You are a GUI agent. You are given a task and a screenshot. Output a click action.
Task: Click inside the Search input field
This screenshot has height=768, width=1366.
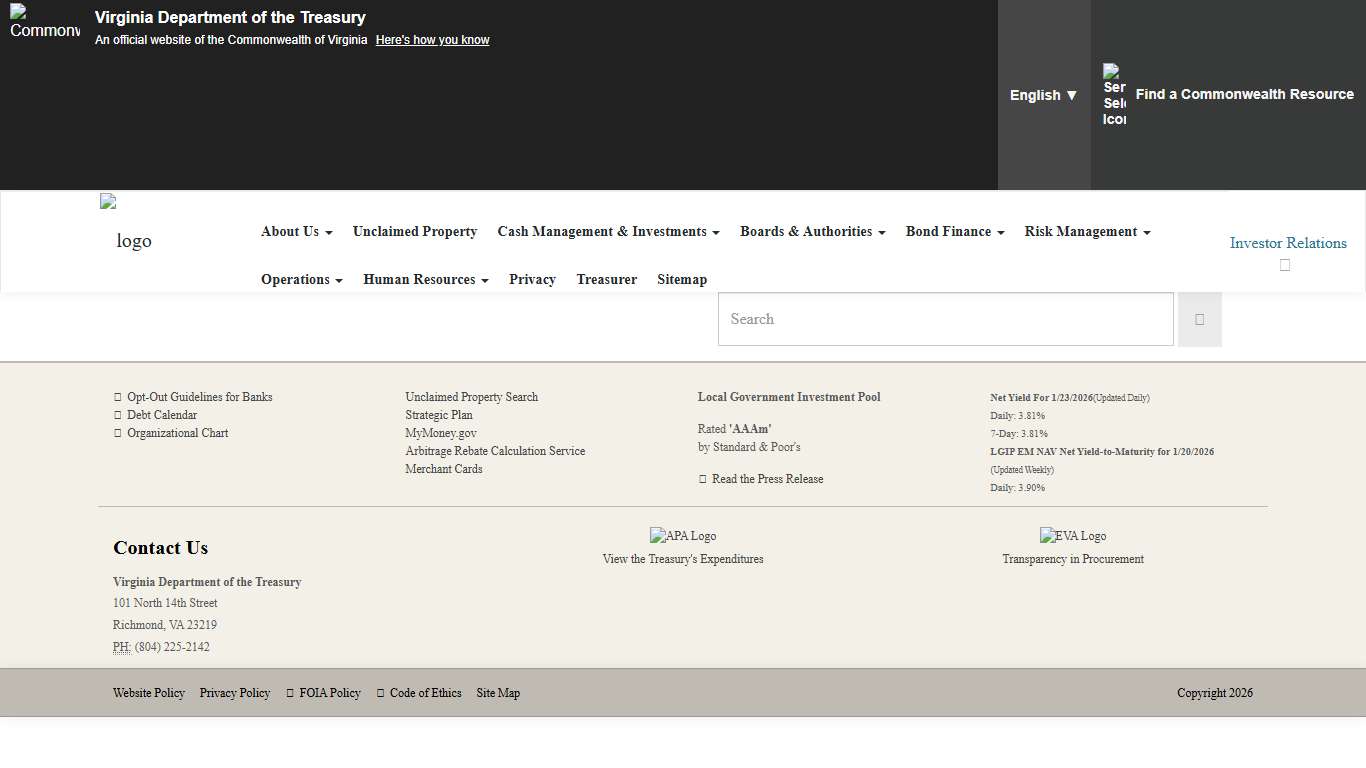pos(945,320)
